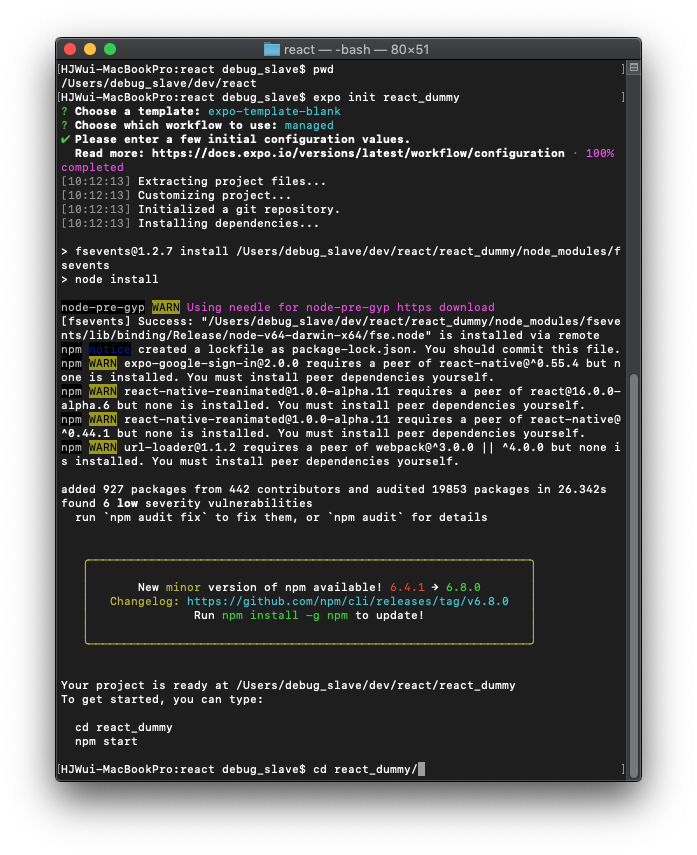Click the 'Initialized a git repository.' line

tap(239, 209)
